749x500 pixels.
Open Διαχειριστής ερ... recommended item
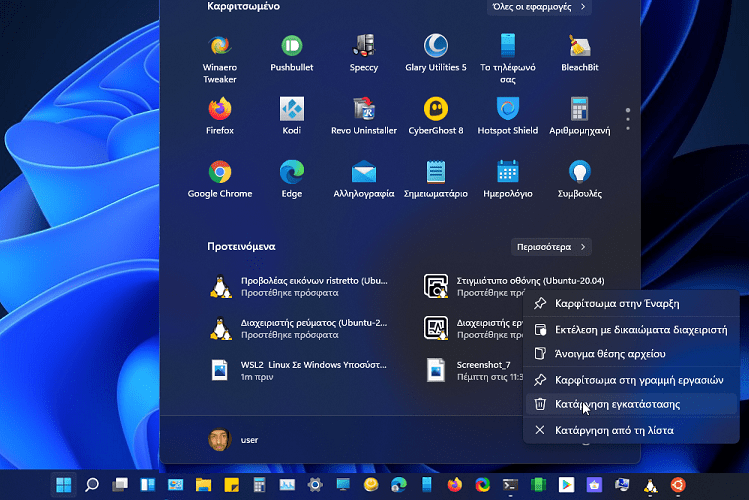pos(472,329)
